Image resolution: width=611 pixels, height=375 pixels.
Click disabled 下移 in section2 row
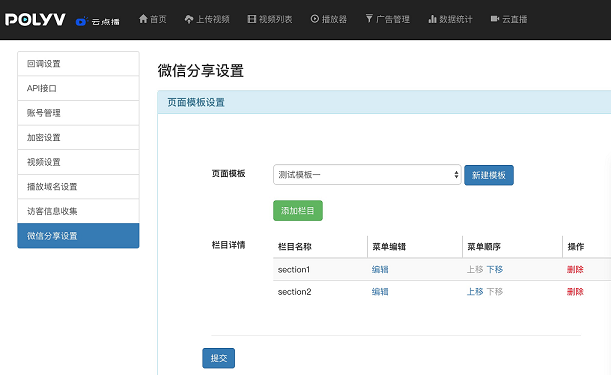pos(495,292)
